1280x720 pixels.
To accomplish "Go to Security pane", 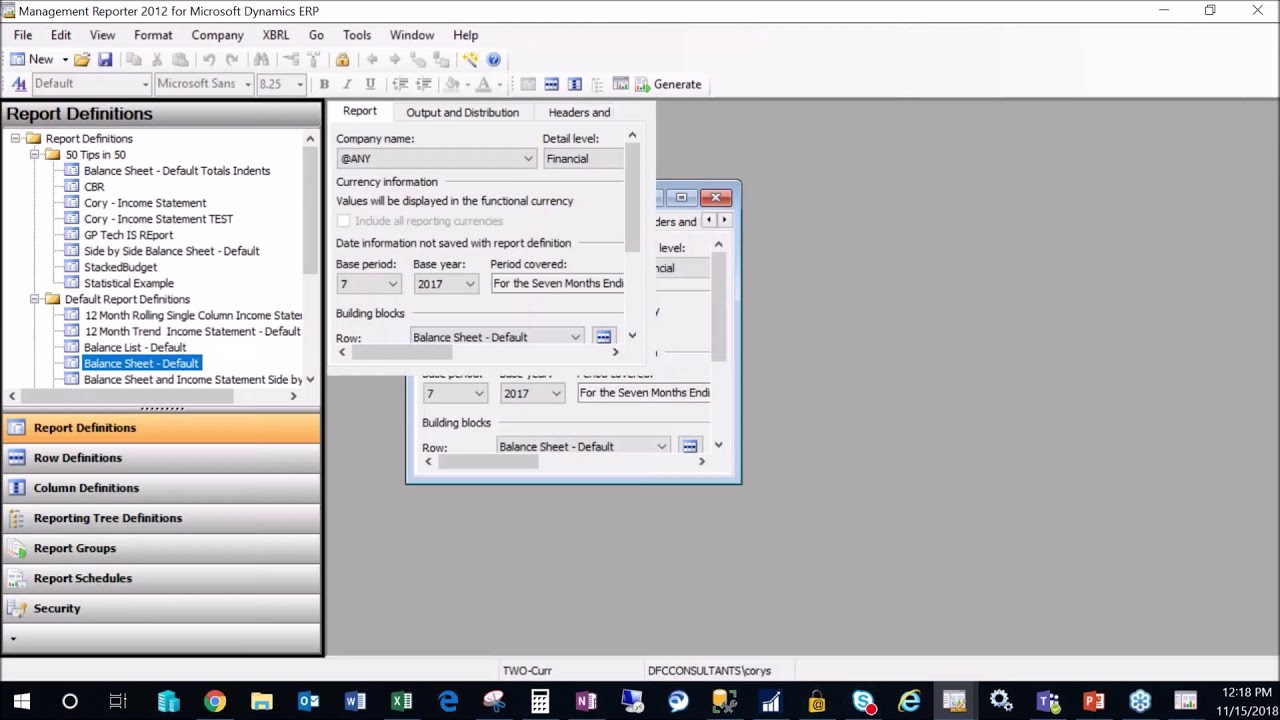I will (x=162, y=608).
